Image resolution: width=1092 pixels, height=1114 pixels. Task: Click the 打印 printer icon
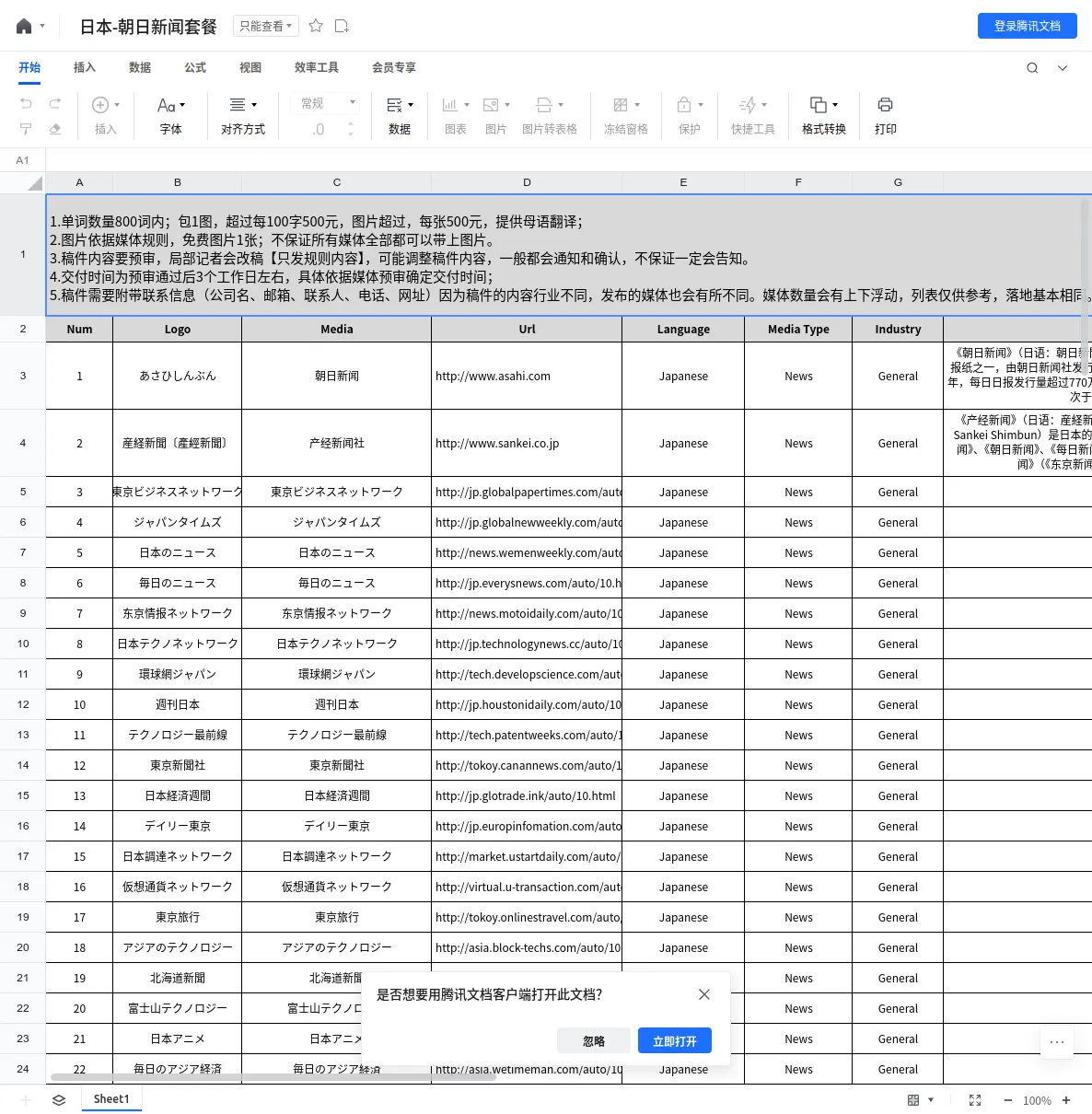[x=886, y=105]
